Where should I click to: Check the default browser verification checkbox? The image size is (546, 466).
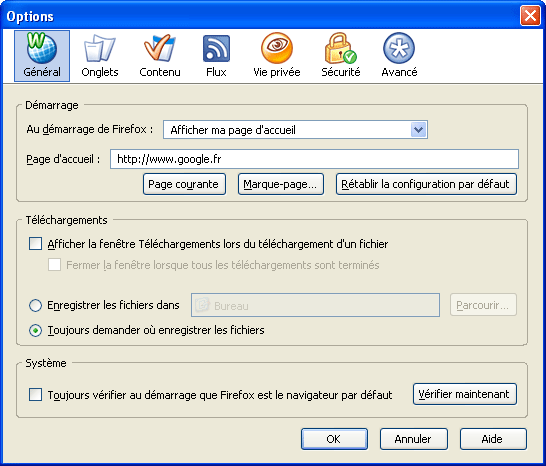click(36, 395)
